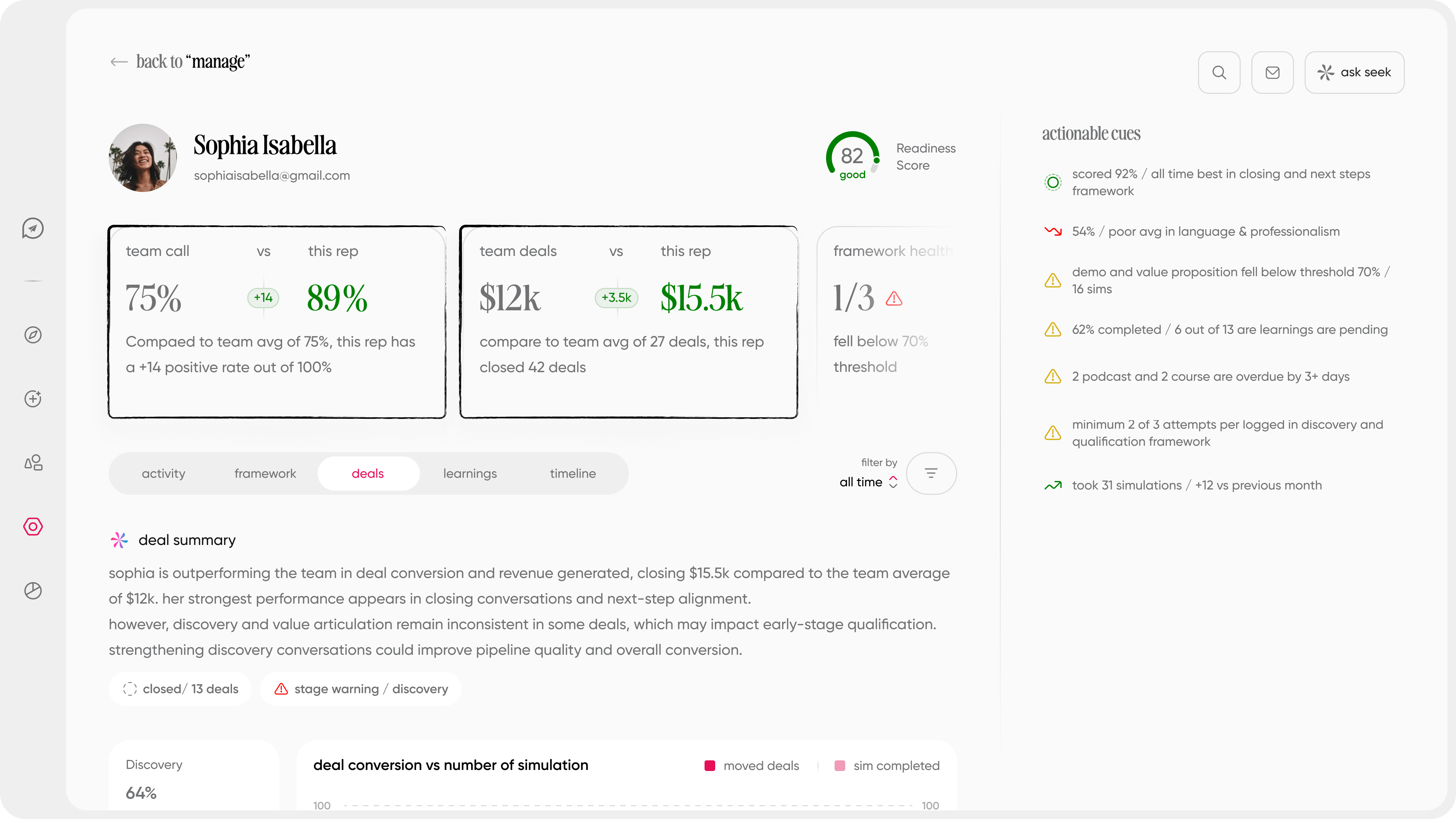This screenshot has width=1456, height=819.
Task: Click the back arrow to manage
Action: (x=119, y=61)
